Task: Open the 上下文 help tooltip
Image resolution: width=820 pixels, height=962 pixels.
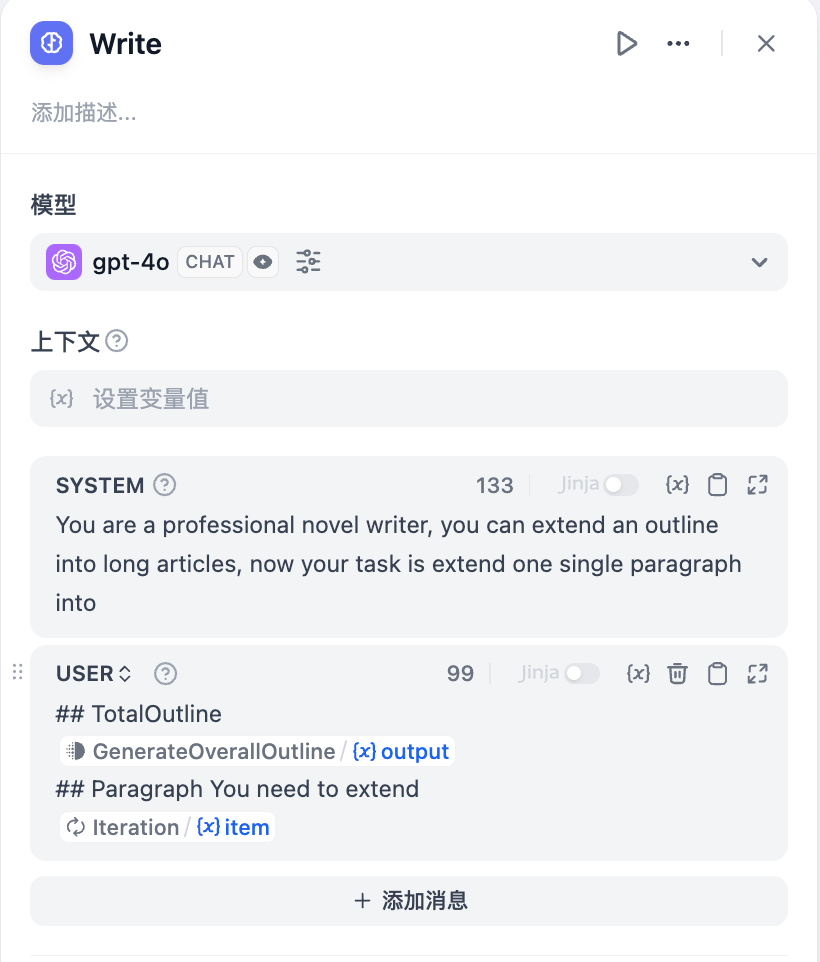Action: click(117, 341)
